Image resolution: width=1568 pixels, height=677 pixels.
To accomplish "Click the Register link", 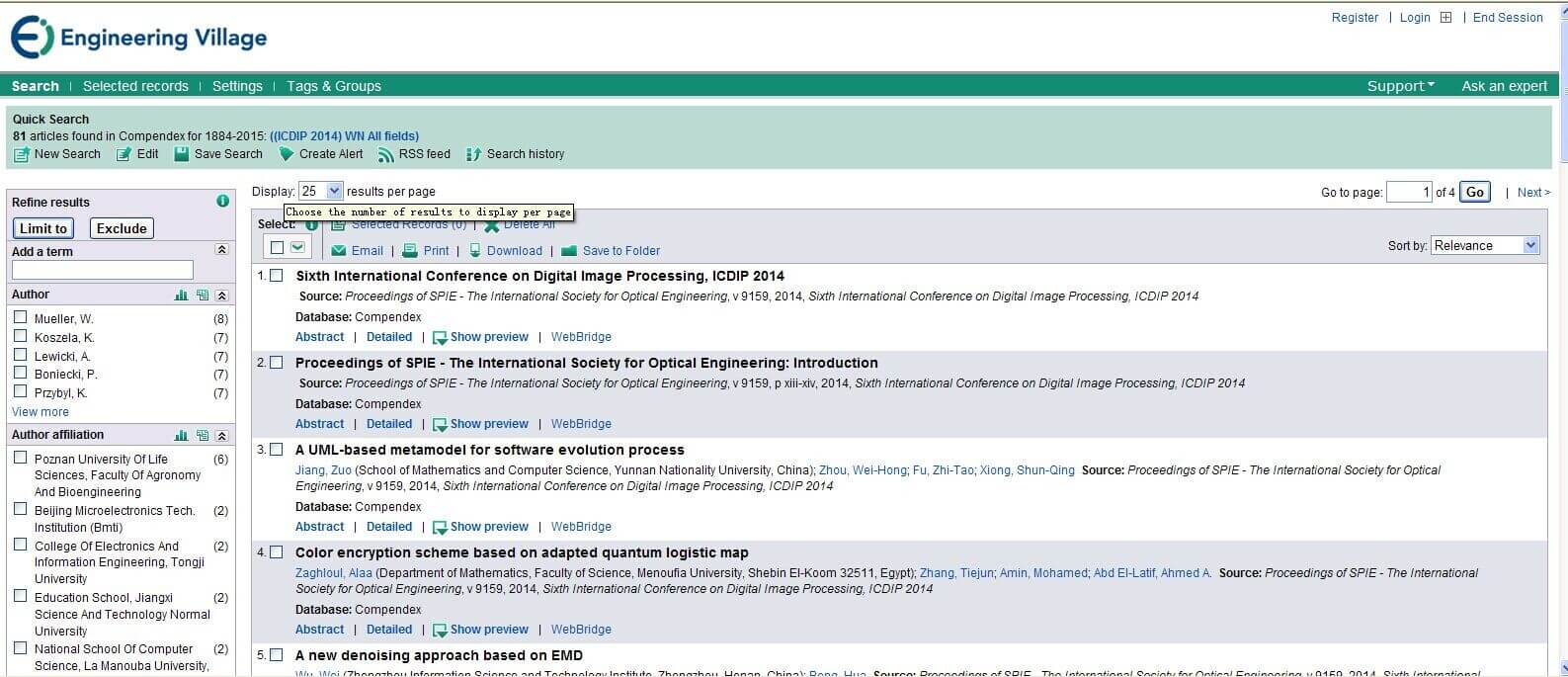I will [x=1355, y=18].
